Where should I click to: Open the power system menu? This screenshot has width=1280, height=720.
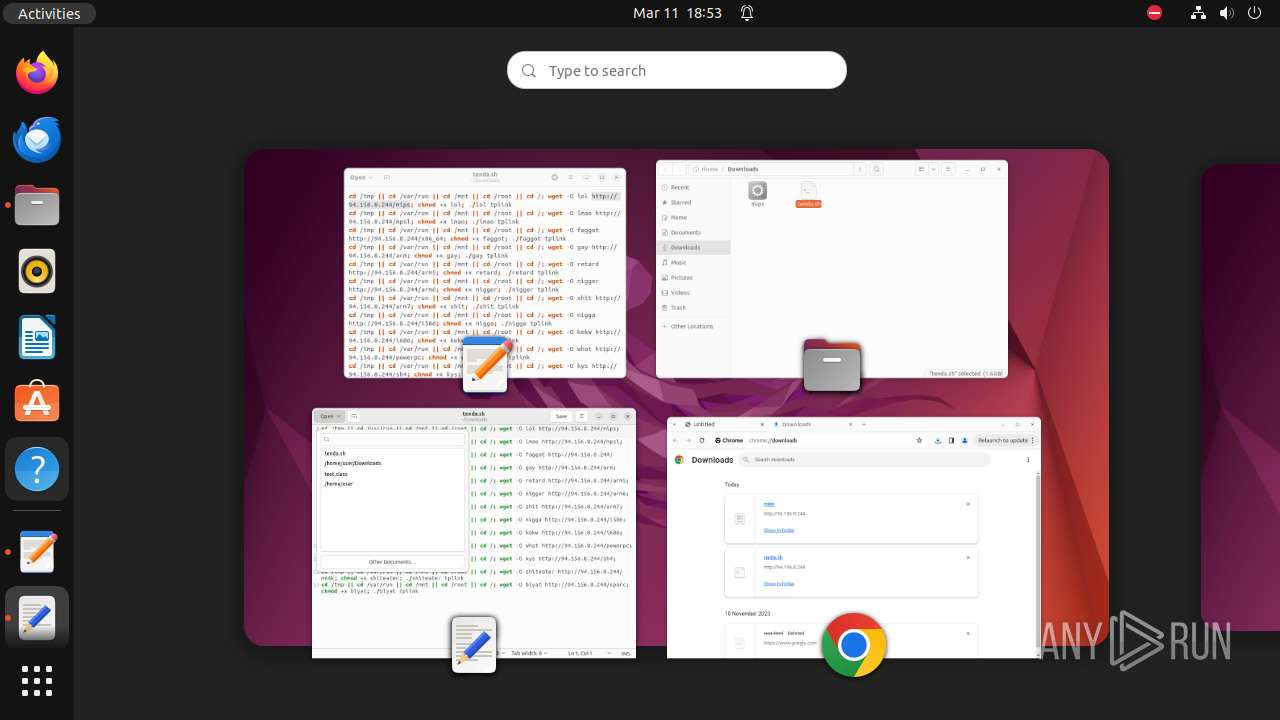pos(1254,13)
